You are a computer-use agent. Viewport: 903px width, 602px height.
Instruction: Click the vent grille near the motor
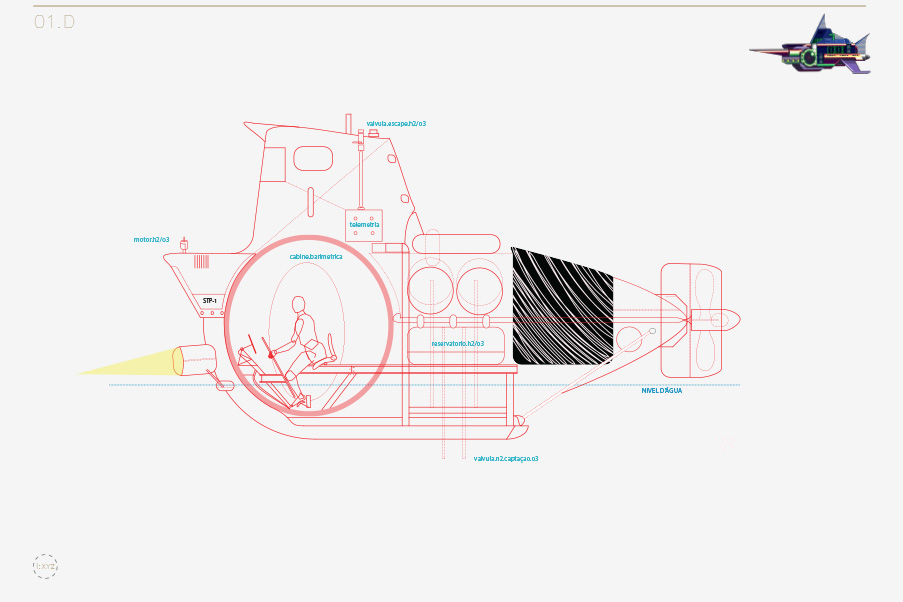point(202,262)
